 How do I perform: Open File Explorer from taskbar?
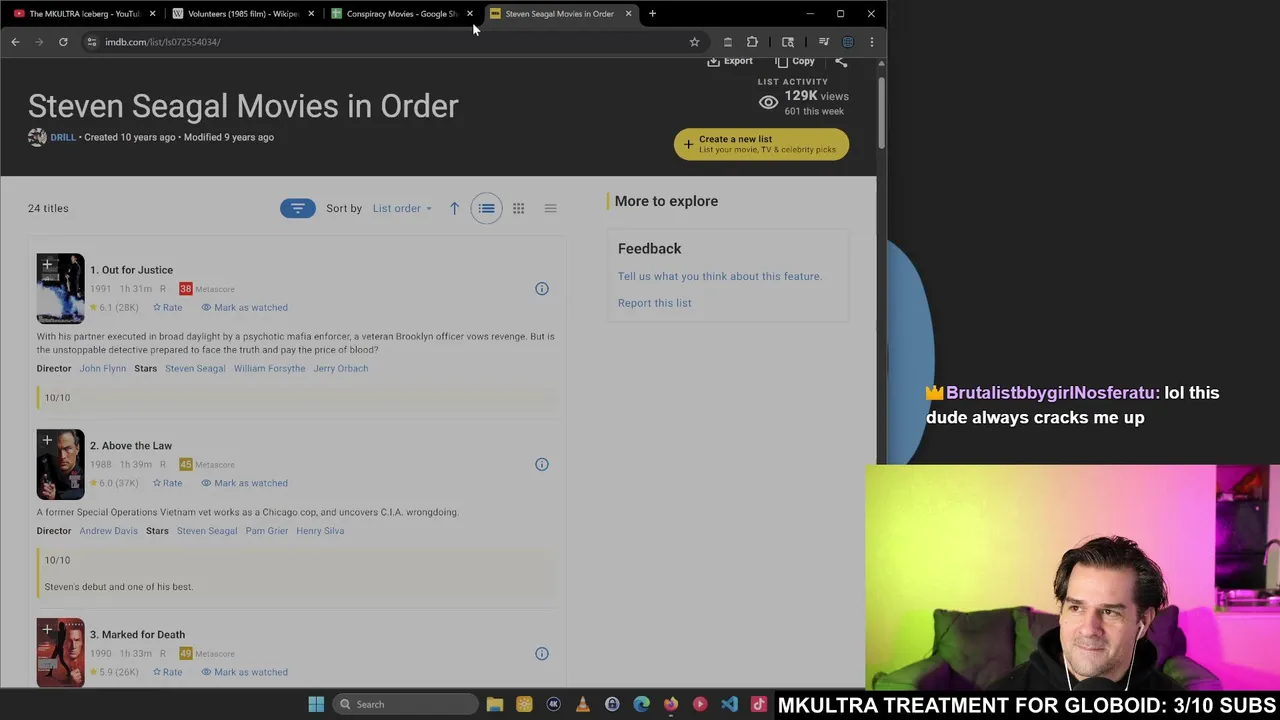point(495,704)
